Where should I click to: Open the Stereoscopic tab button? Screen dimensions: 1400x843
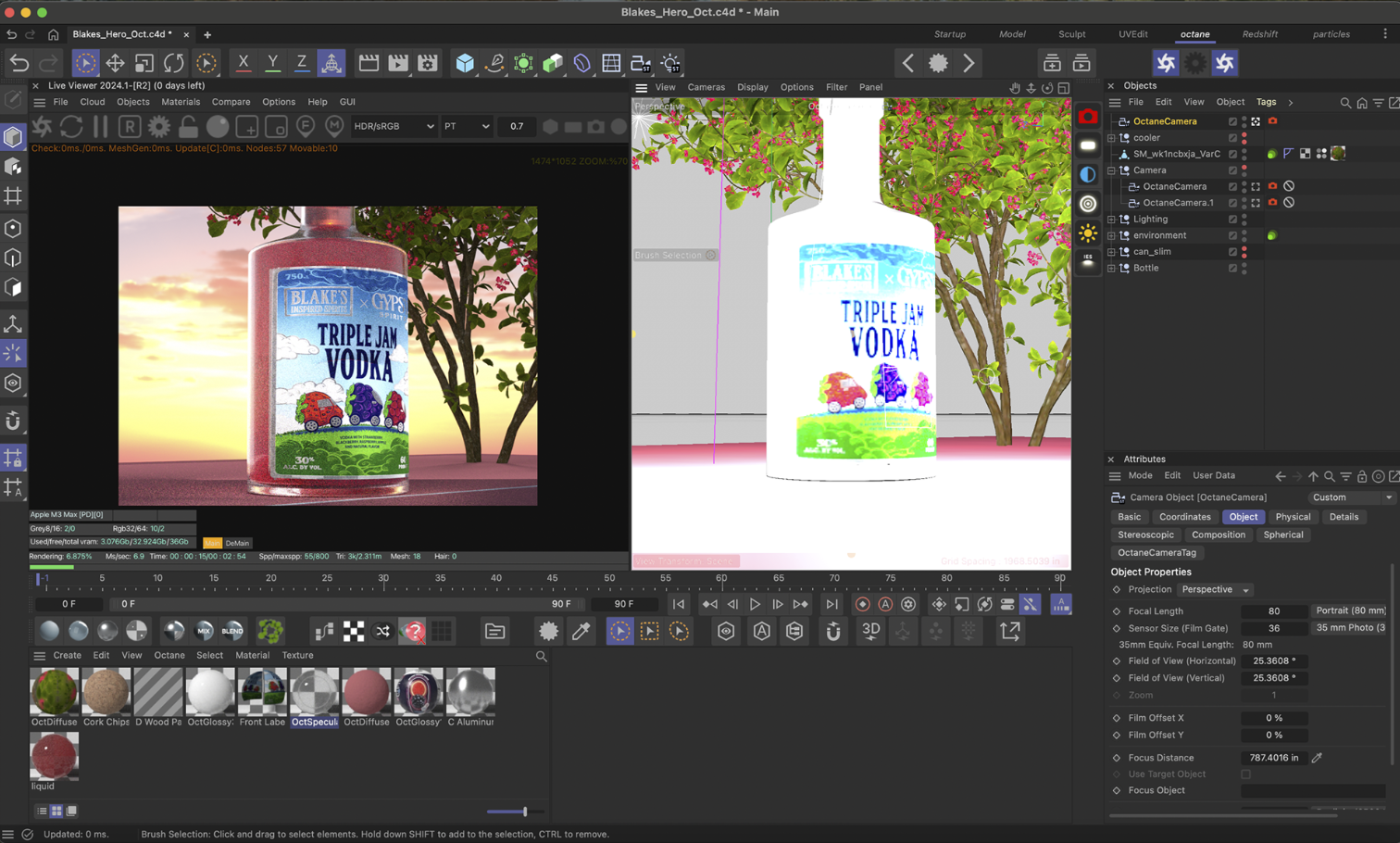(1145, 535)
